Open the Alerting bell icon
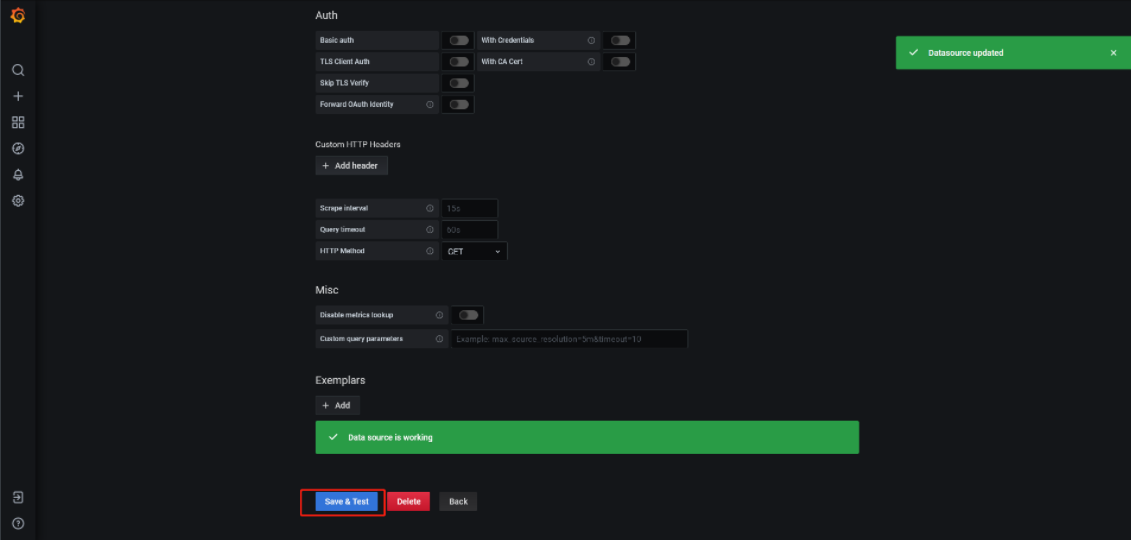1131x540 pixels. click(18, 174)
